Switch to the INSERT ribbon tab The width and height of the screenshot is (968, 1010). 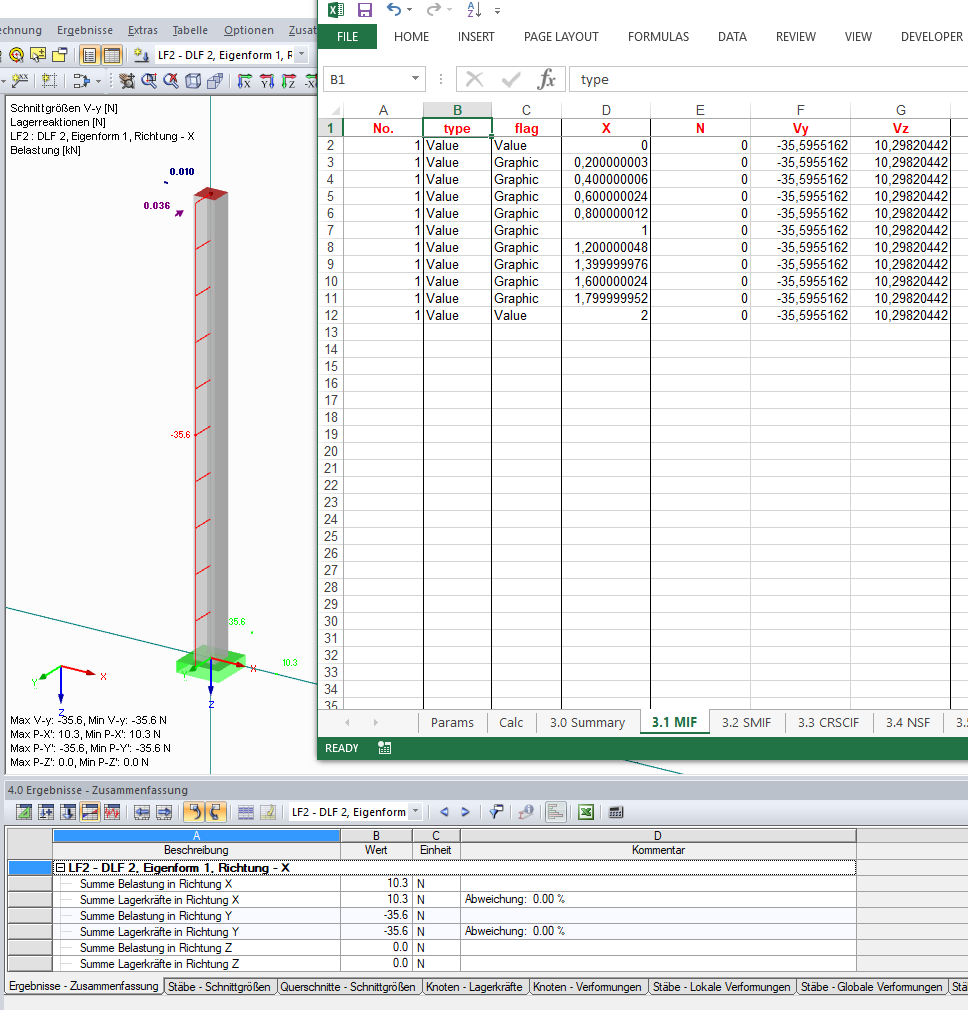[476, 37]
